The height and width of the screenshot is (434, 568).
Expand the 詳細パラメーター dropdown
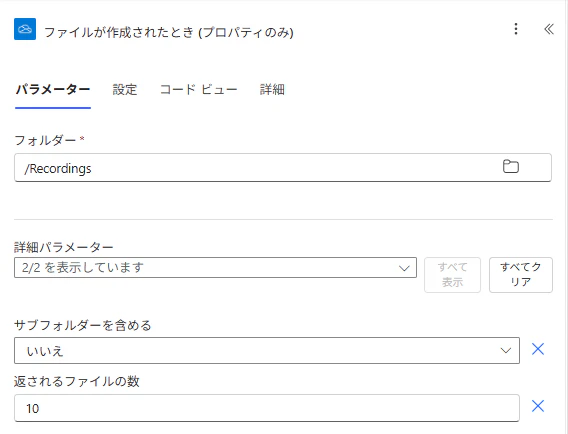click(215, 268)
